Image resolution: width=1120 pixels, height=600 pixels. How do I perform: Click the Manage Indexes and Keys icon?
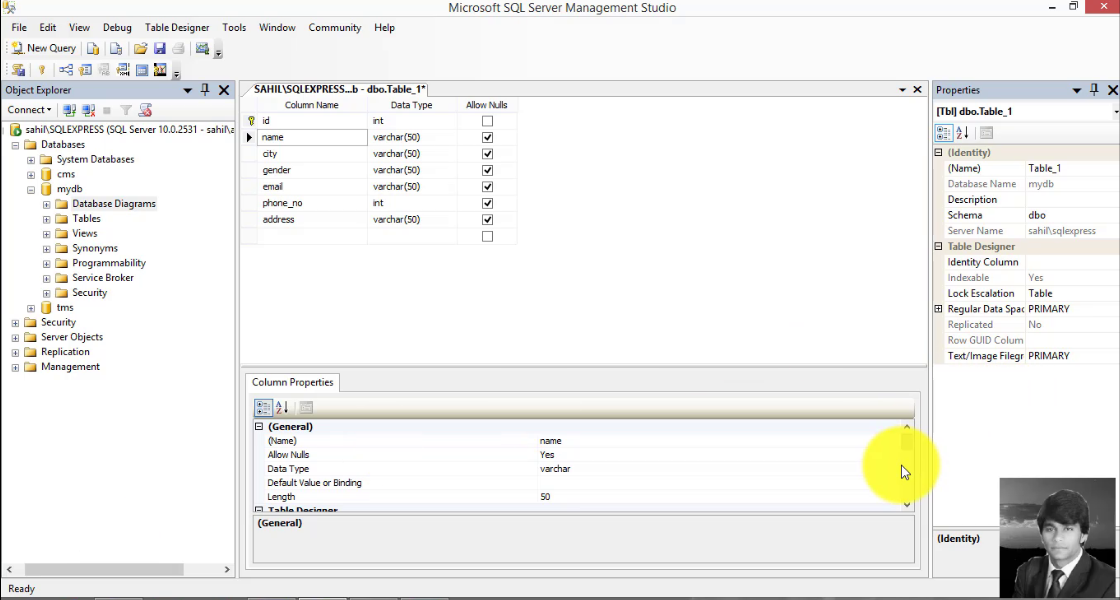pos(85,69)
